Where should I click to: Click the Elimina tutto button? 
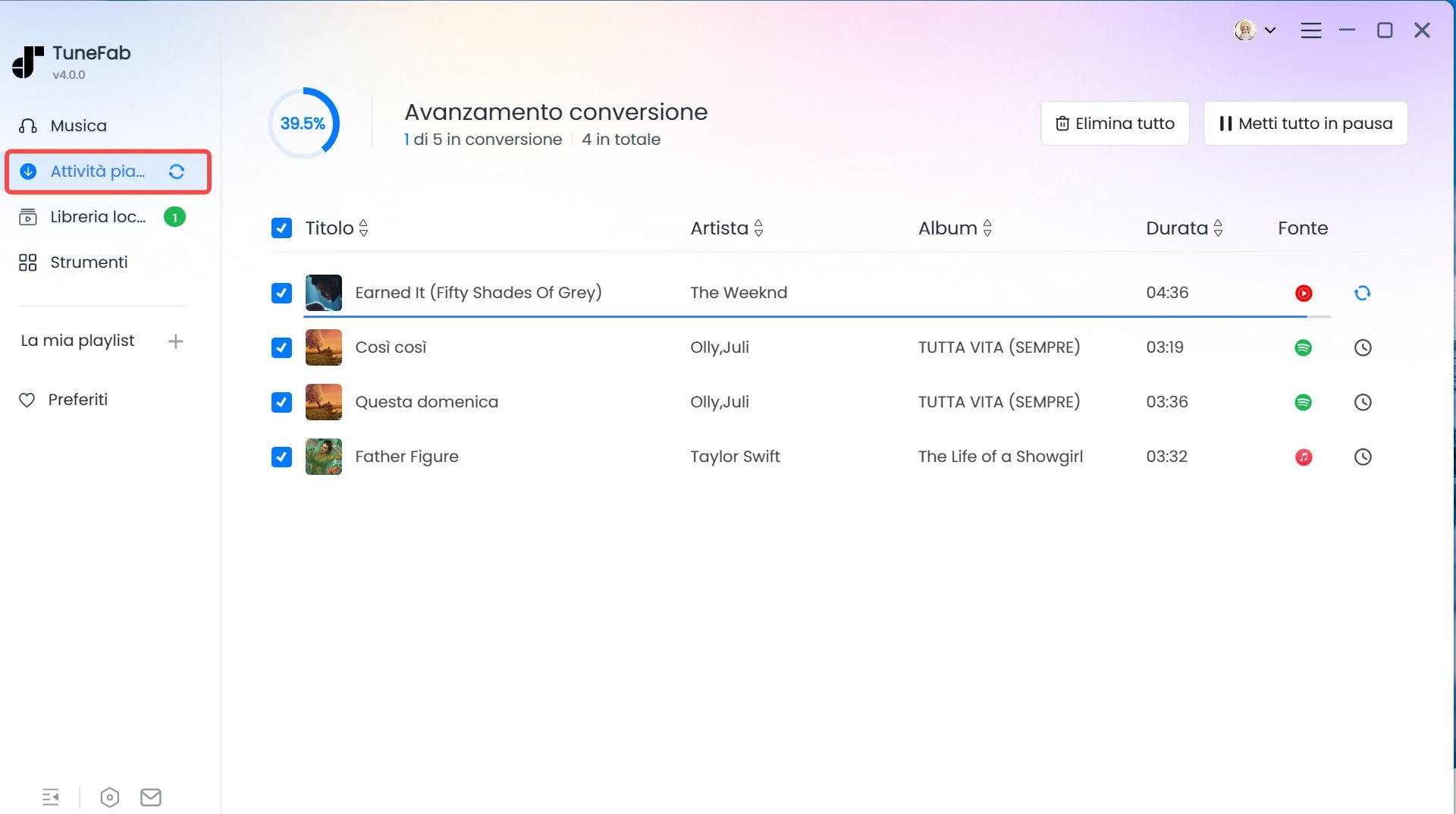(1115, 123)
